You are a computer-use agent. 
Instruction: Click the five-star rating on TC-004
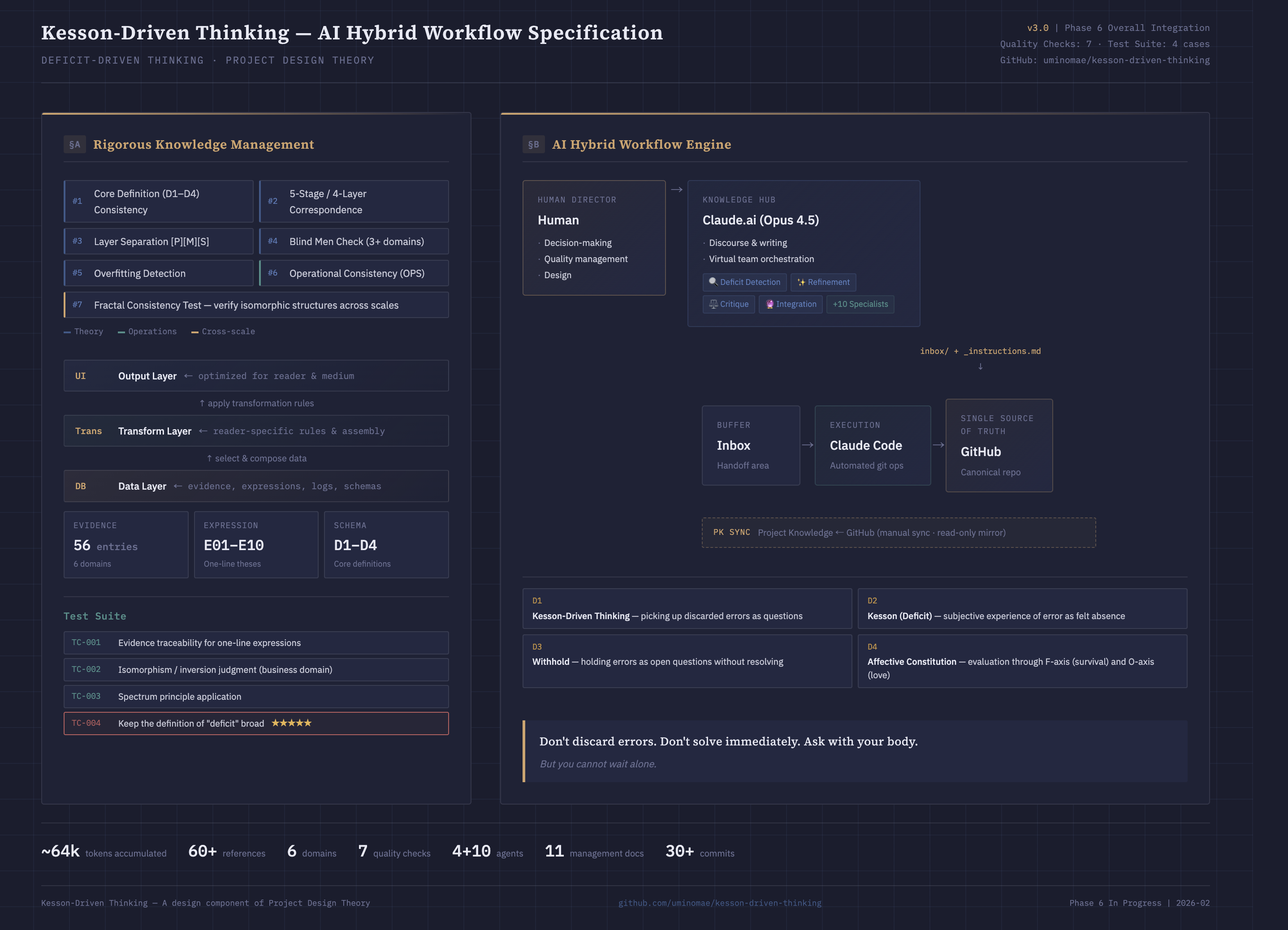pyautogui.click(x=291, y=723)
